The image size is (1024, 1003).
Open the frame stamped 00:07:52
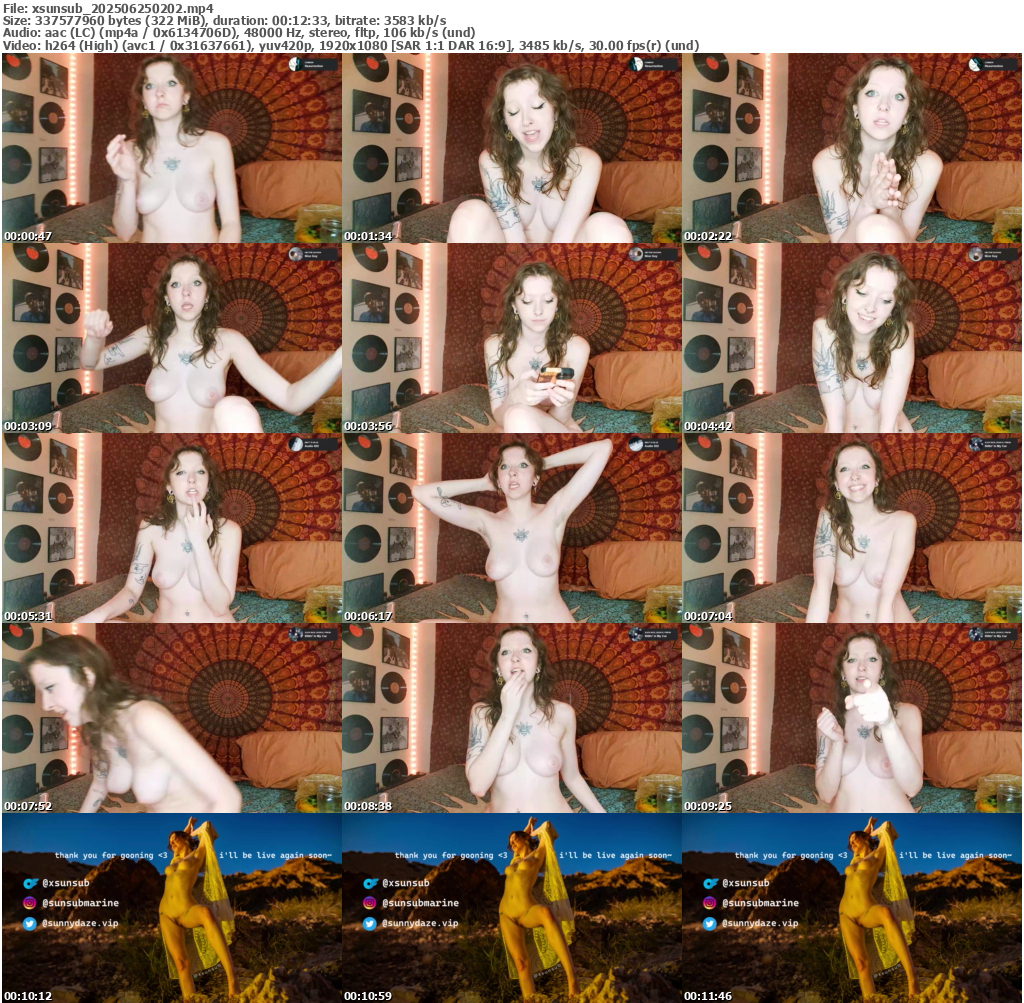[172, 718]
